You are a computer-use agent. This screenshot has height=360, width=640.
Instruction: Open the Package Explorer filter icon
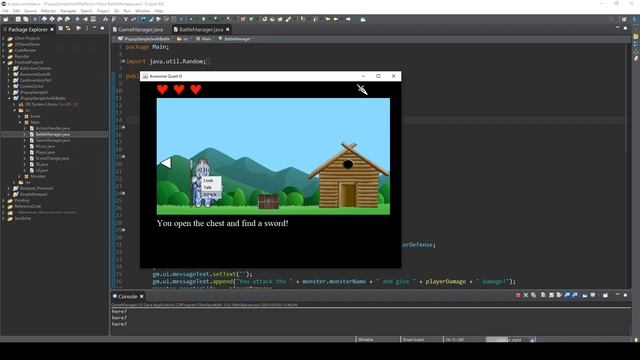coord(78,28)
